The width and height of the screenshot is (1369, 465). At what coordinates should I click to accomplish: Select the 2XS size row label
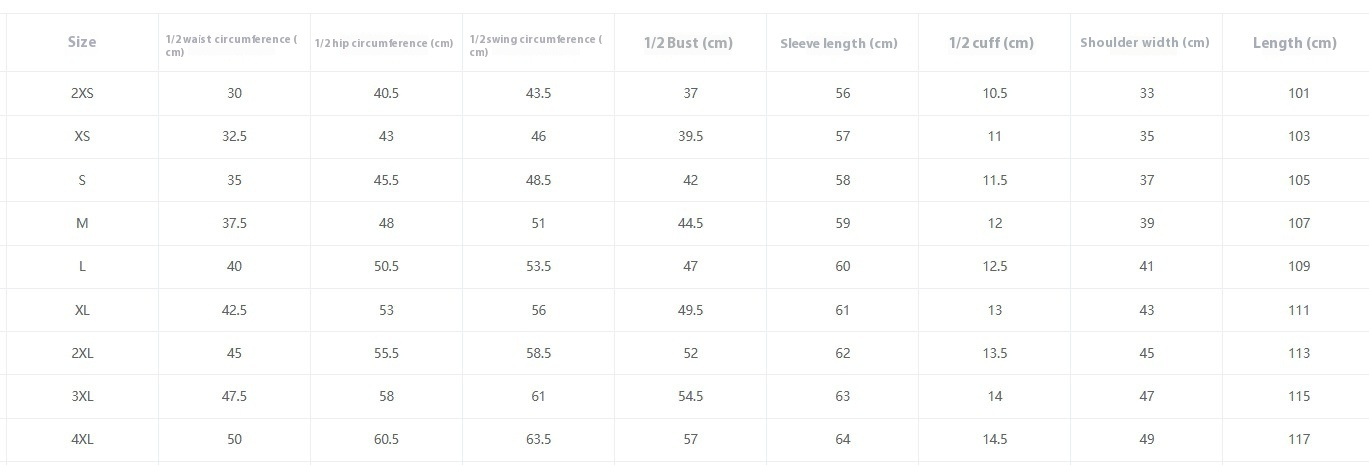(x=82, y=93)
